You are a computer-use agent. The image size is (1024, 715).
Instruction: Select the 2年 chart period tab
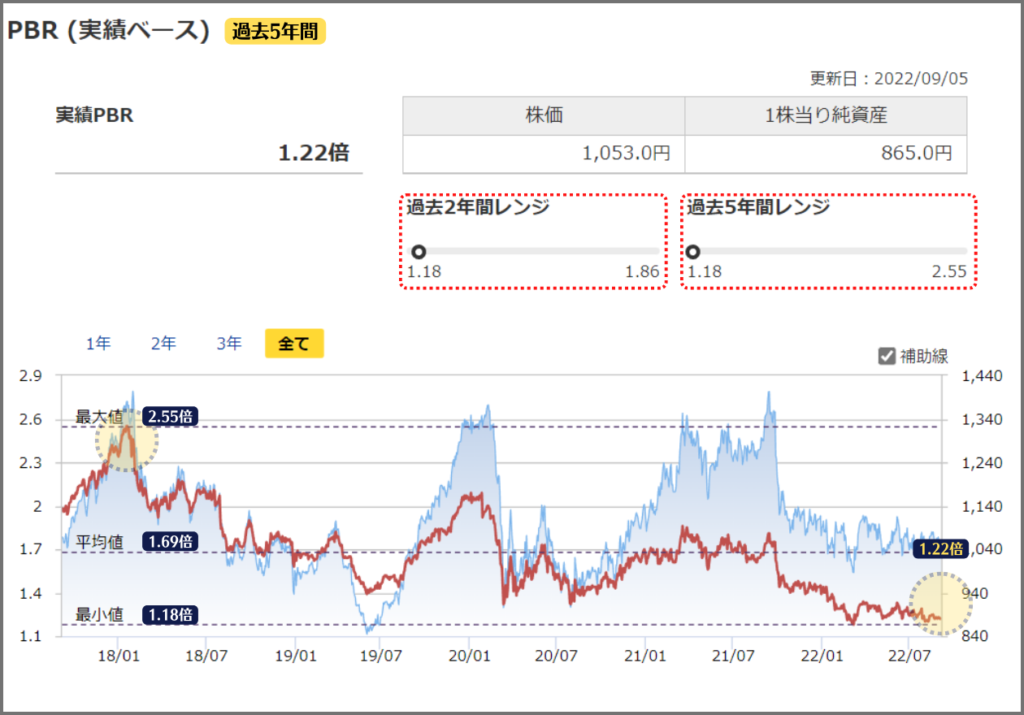(163, 343)
